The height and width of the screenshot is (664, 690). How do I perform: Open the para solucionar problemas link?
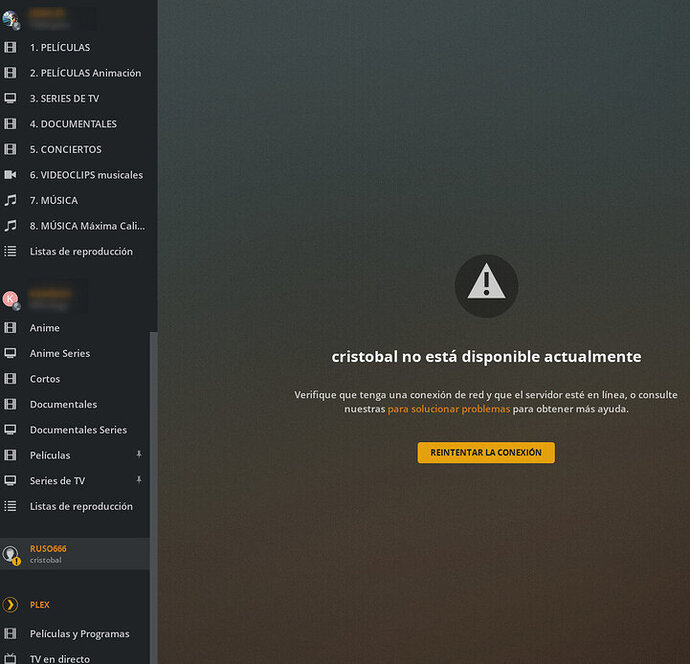coord(448,409)
